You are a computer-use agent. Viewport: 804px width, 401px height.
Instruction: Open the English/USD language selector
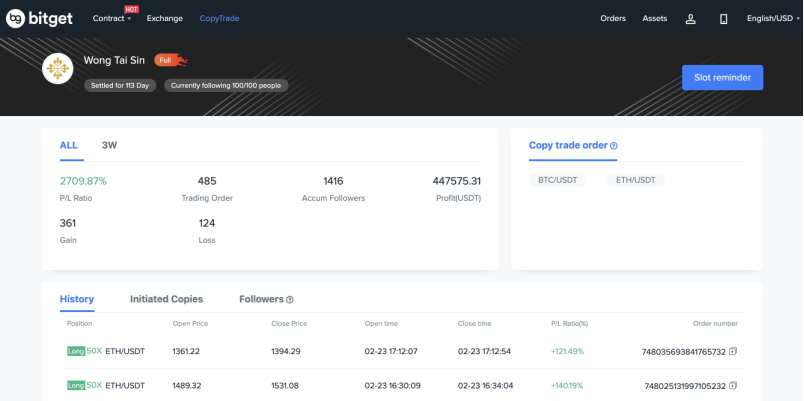pos(773,18)
